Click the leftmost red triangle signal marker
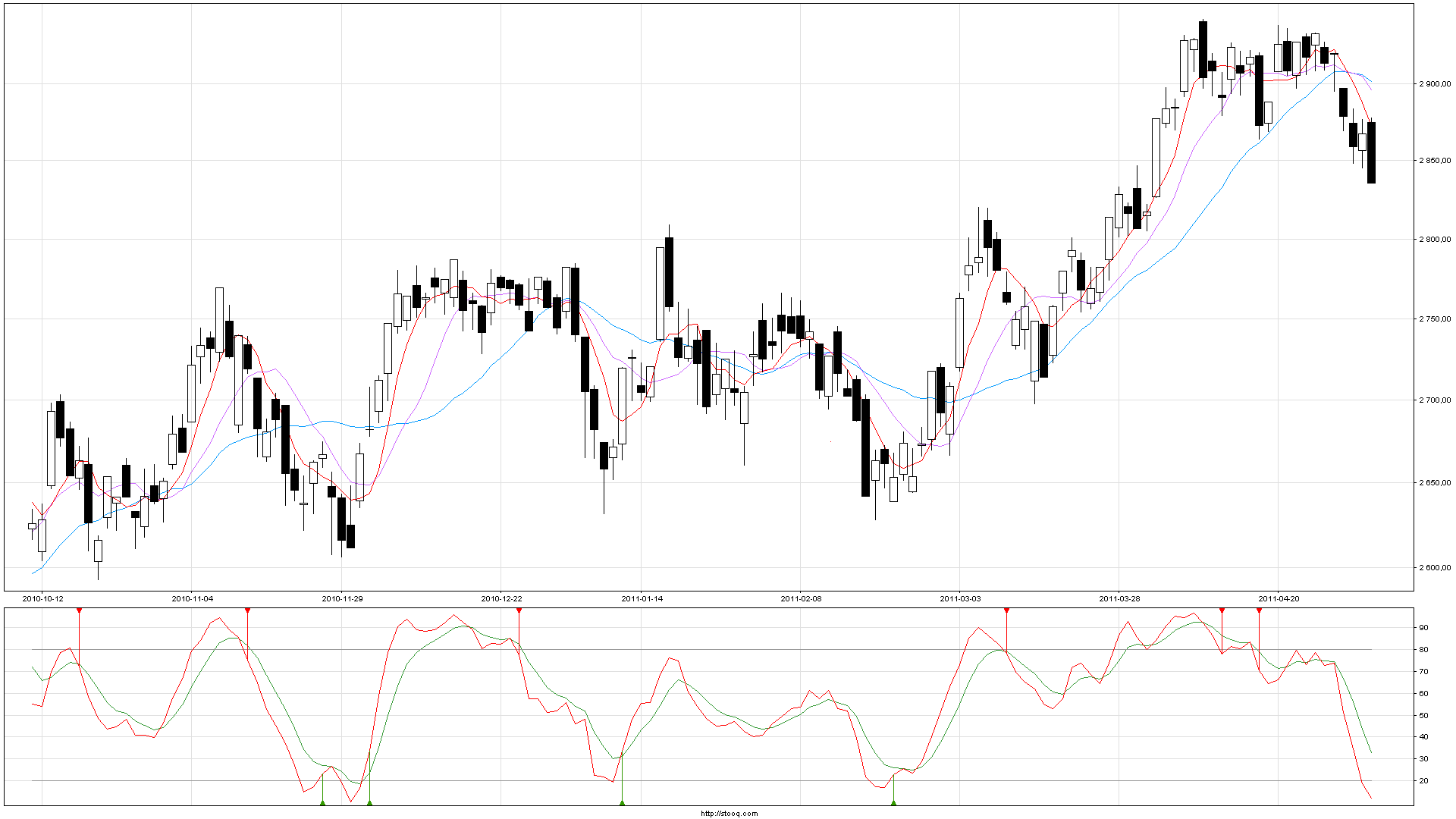 point(79,610)
